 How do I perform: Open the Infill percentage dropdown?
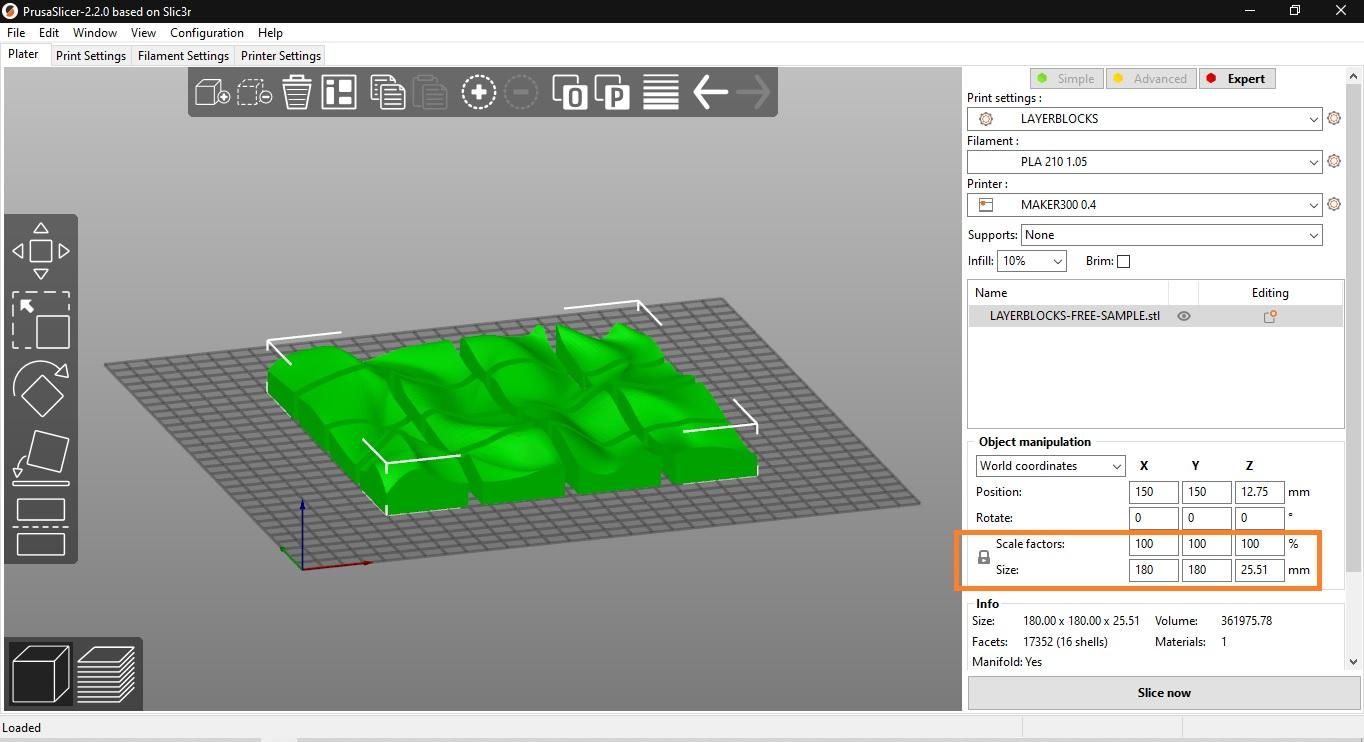[1032, 261]
